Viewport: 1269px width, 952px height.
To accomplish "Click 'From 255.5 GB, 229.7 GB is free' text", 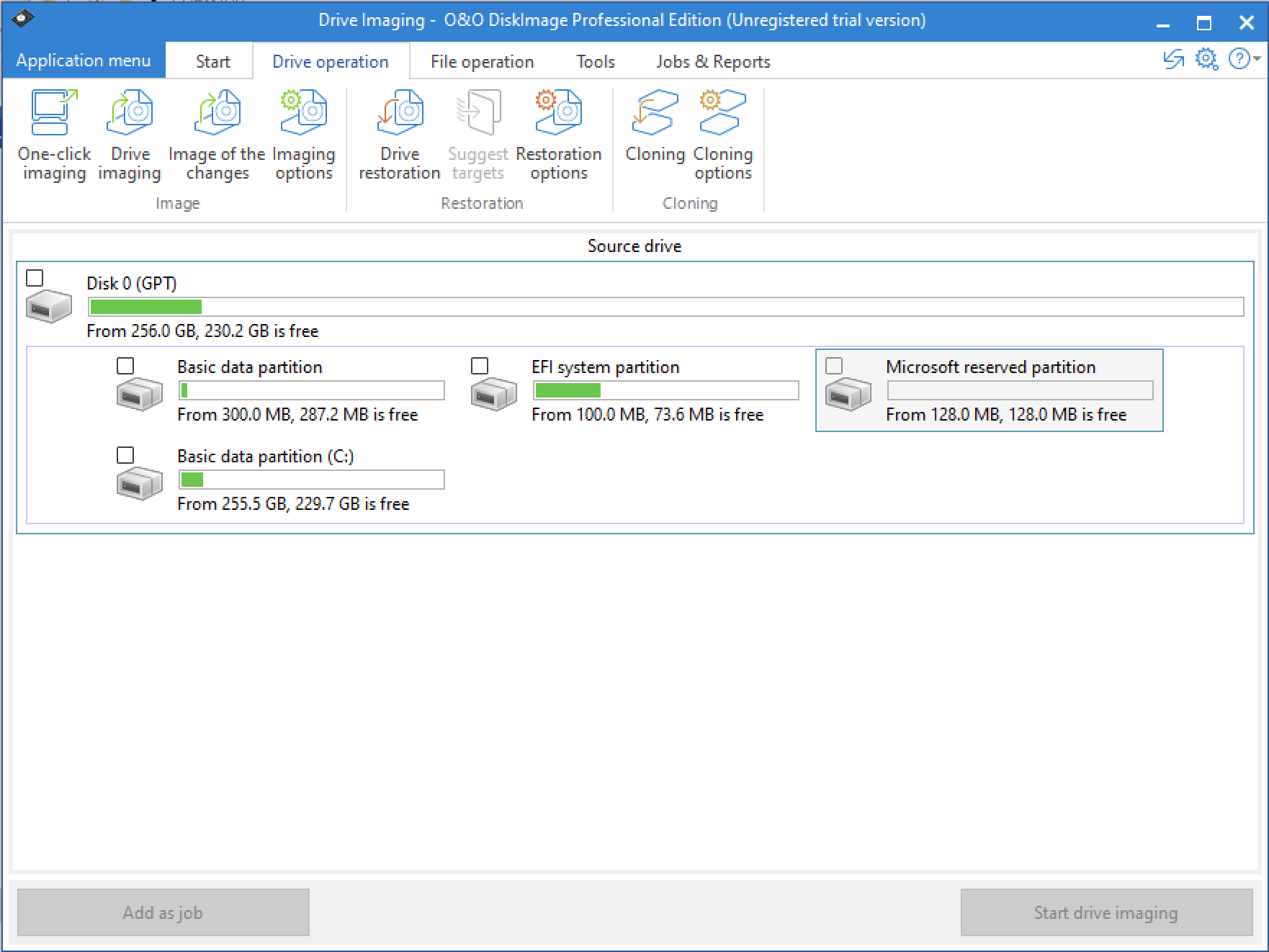I will coord(293,503).
